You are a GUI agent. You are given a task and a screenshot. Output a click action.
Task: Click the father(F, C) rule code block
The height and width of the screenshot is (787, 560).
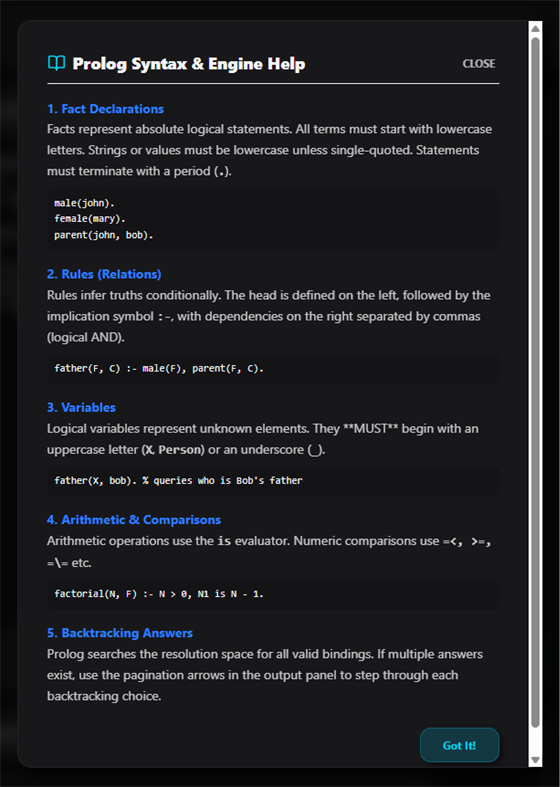coord(273,368)
